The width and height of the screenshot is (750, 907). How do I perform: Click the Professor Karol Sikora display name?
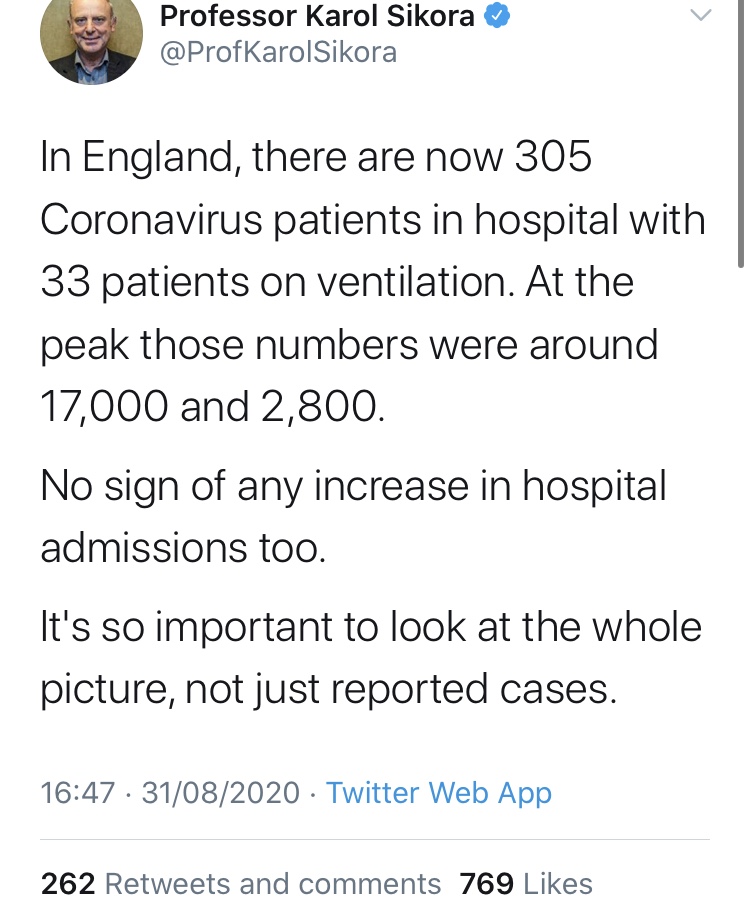[x=317, y=16]
